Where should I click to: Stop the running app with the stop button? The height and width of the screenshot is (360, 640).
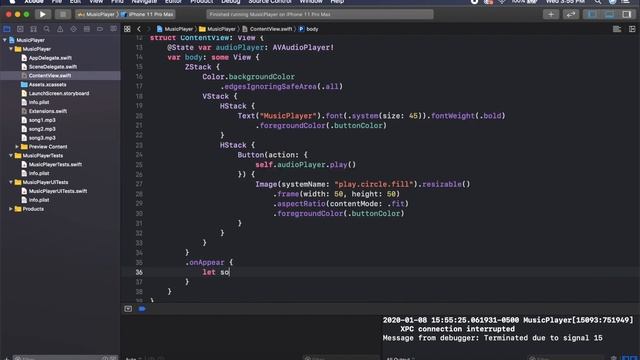coord(63,14)
